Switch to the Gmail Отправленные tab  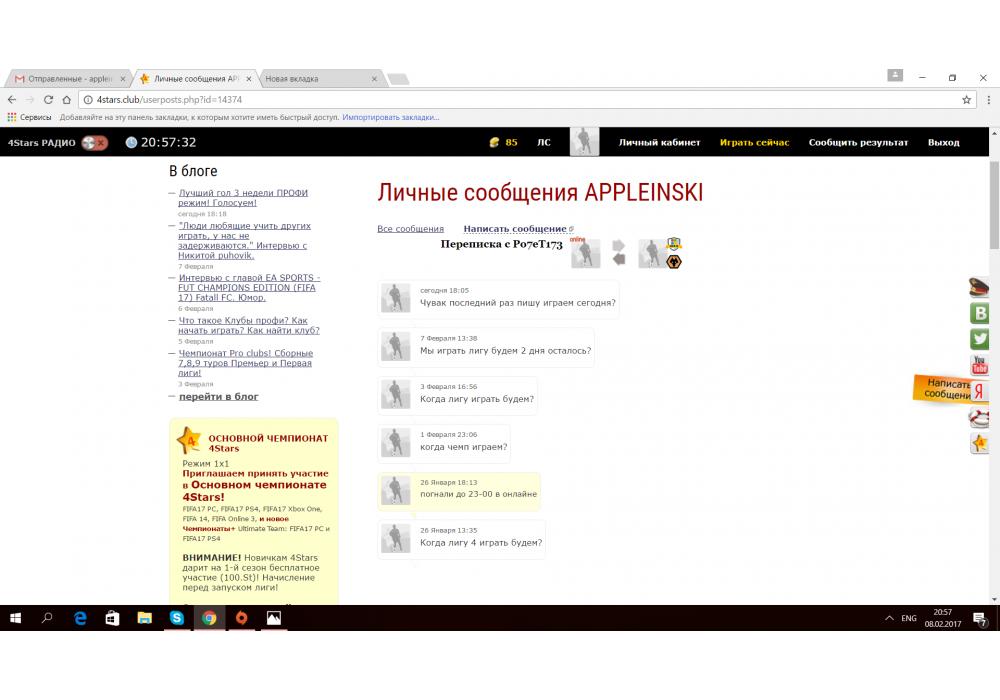click(x=68, y=78)
